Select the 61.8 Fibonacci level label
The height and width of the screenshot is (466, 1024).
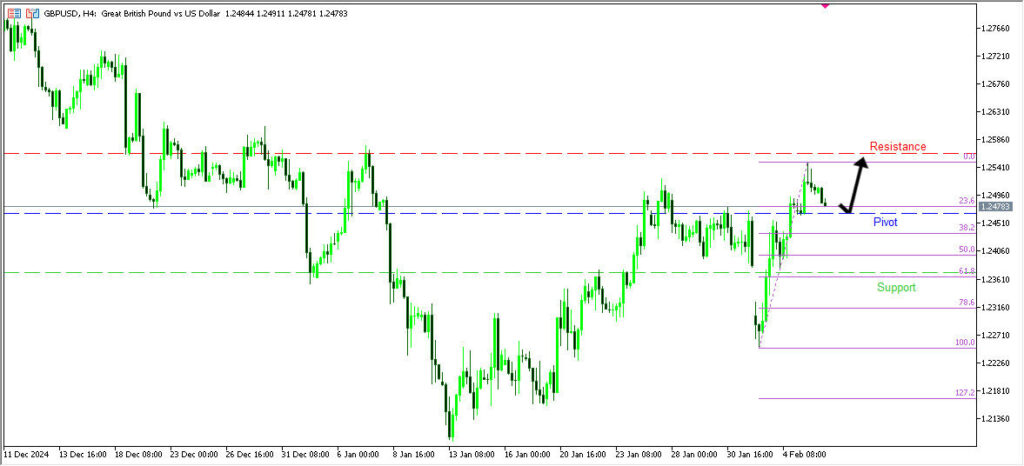tap(966, 271)
